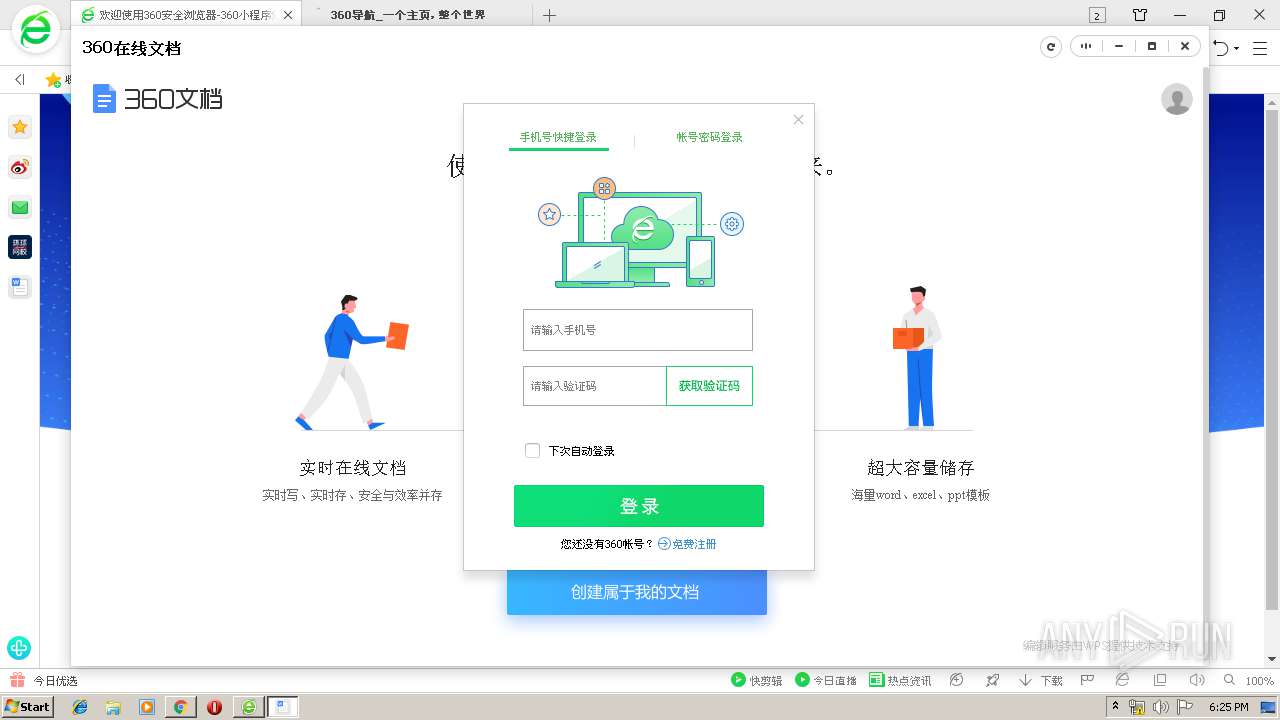Image resolution: width=1280 pixels, height=720 pixels.
Task: Click the accelerator icon in status bar
Action: [x=957, y=680]
